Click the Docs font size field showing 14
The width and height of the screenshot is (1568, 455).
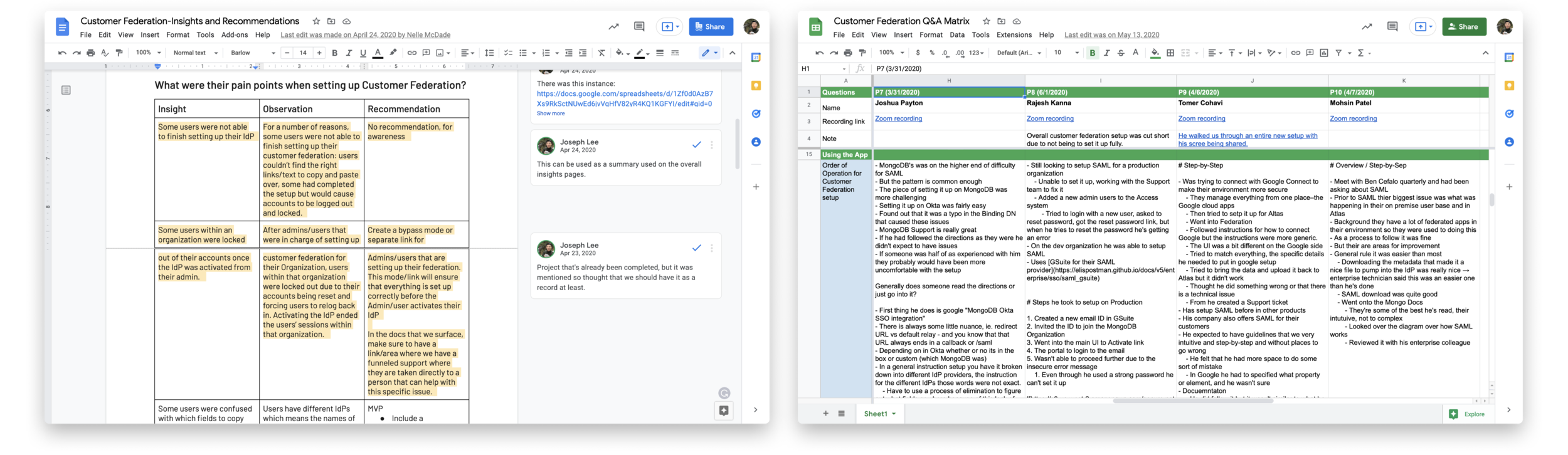pos(303,53)
